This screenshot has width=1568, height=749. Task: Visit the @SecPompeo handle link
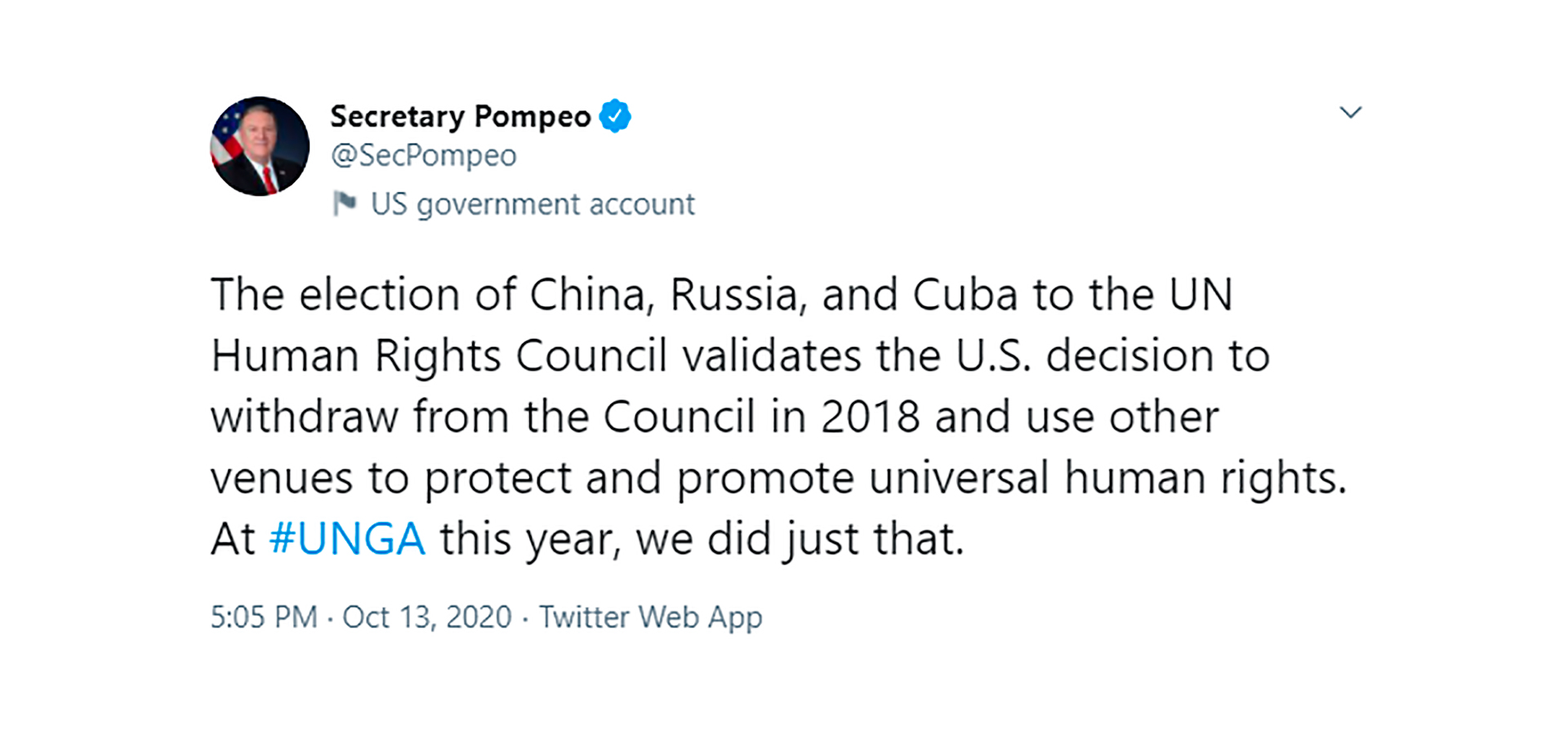click(x=424, y=155)
